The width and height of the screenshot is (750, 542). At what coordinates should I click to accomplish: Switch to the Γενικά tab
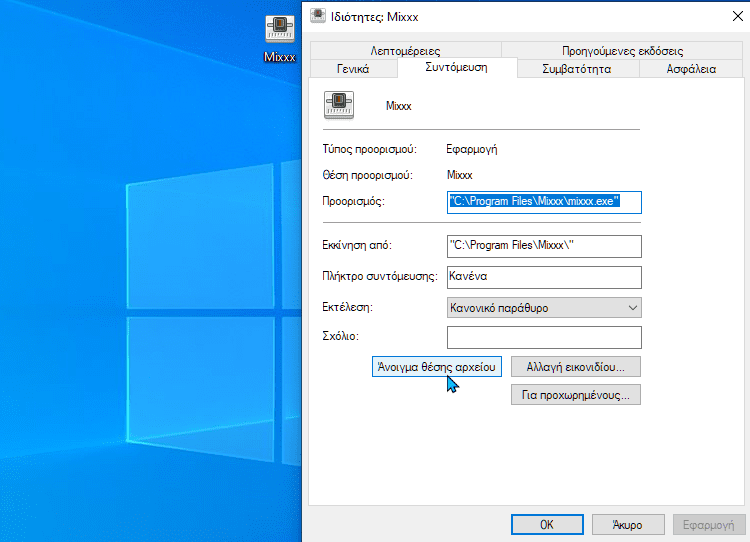point(353,69)
